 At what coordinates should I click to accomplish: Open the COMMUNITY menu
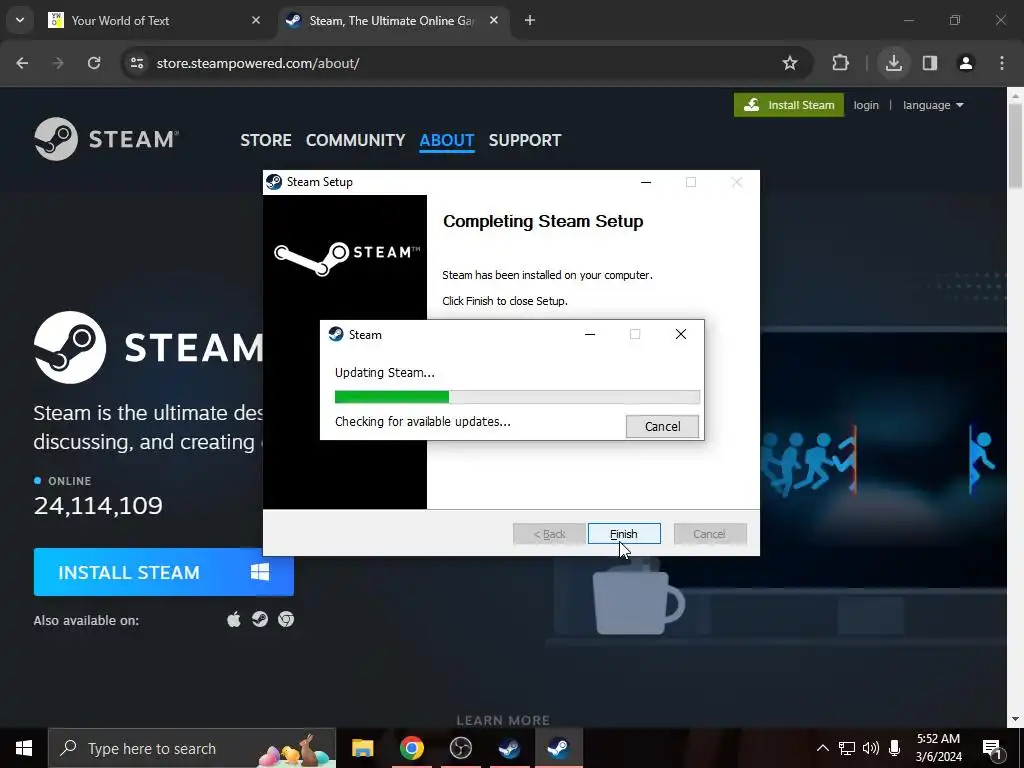pos(355,140)
